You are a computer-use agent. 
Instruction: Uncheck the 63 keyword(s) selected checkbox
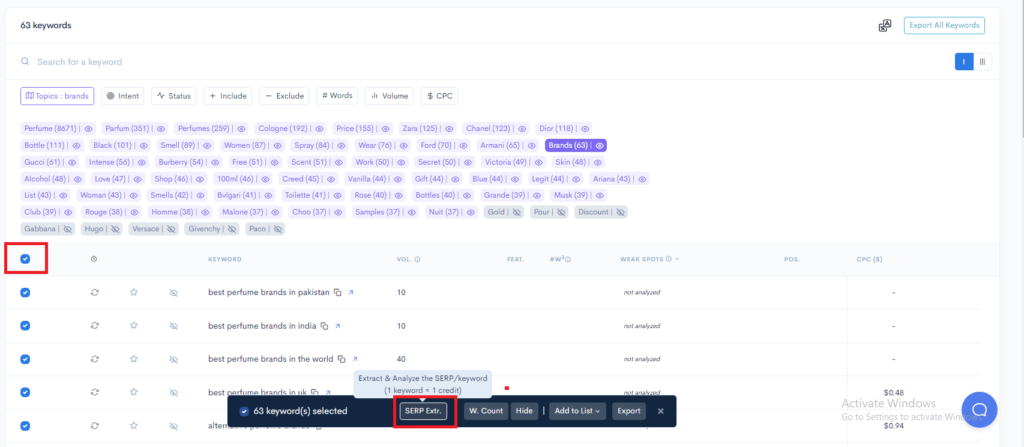244,411
